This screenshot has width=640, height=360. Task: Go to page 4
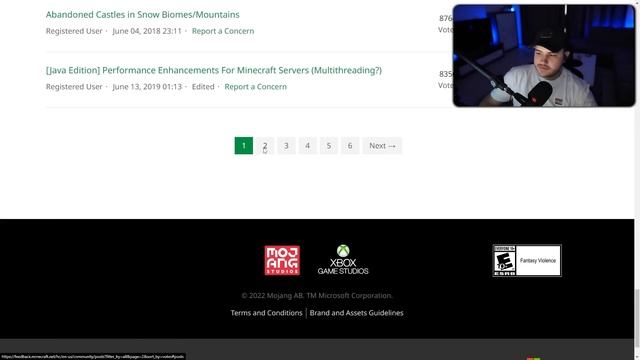pos(307,146)
